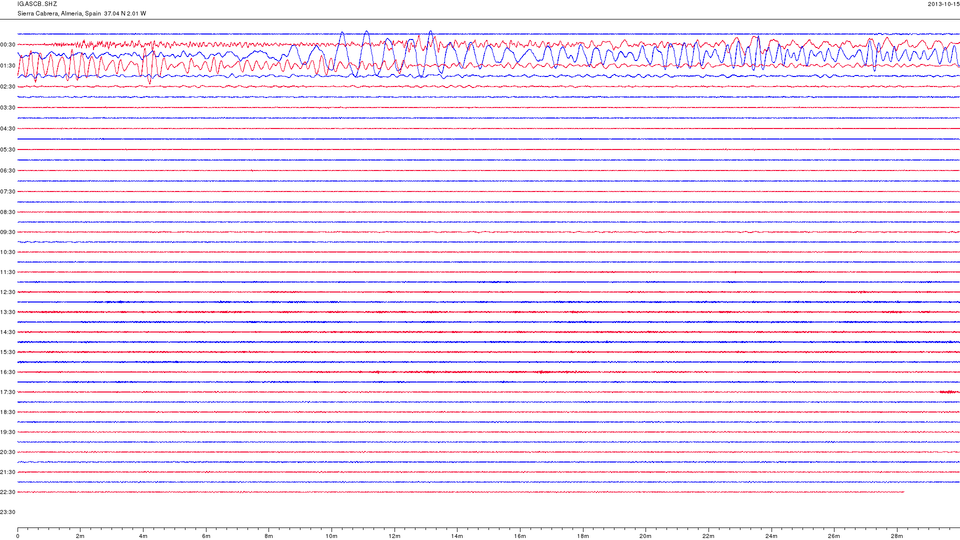Select the 03:30 time row label
The image size is (960, 540).
point(7,108)
